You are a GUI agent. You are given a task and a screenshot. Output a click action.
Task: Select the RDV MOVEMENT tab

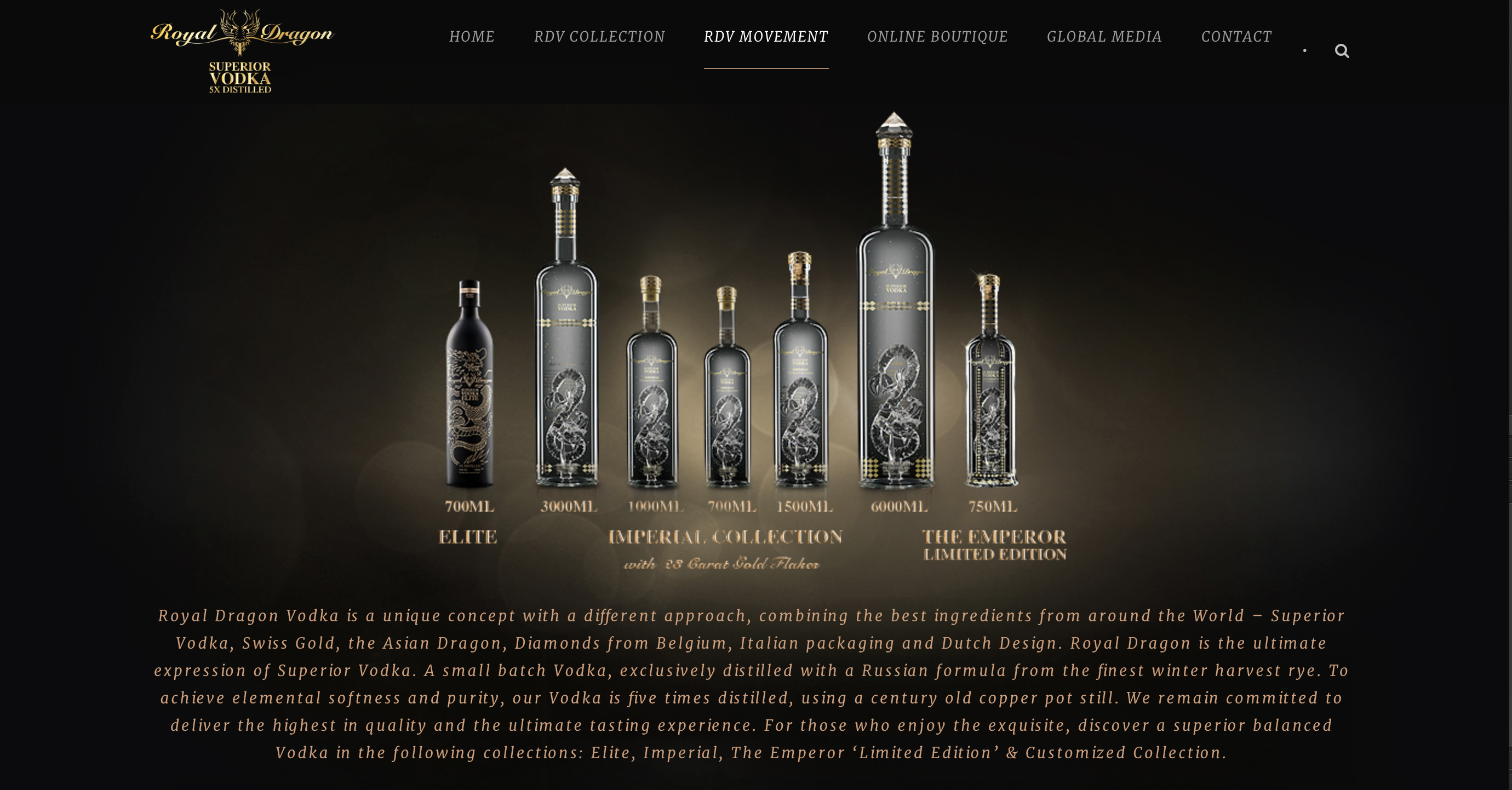point(766,36)
